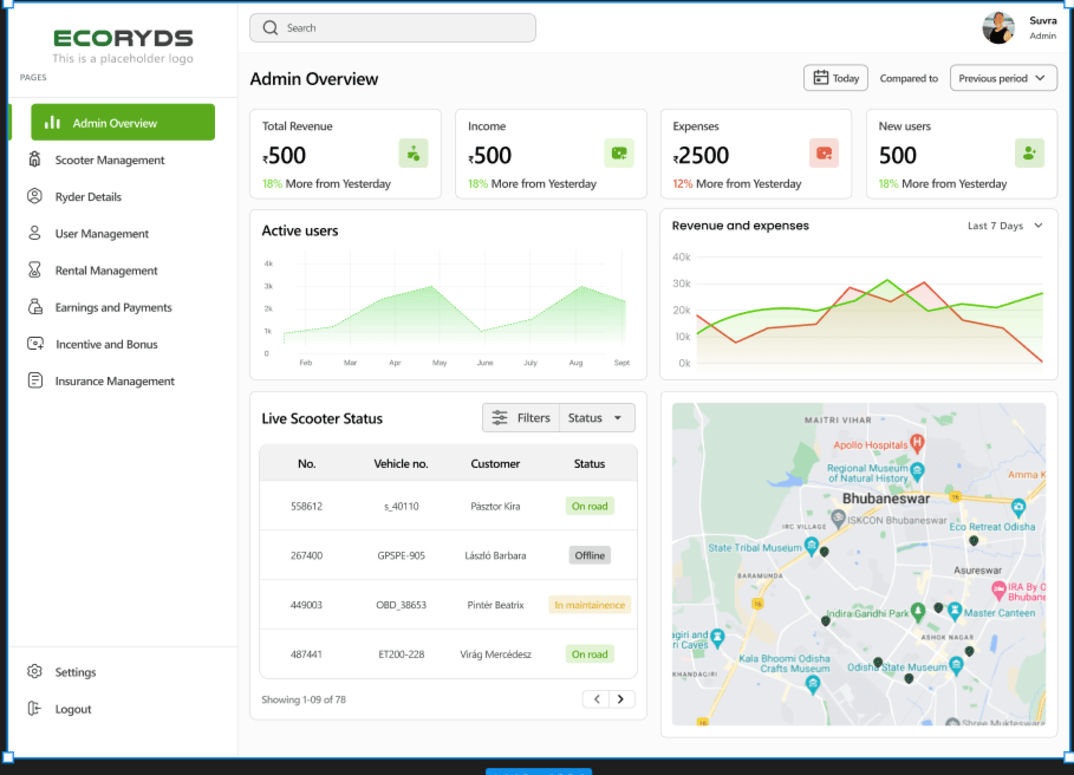Click the Scooter Management sidebar icon
Image resolution: width=1074 pixels, height=775 pixels.
click(x=35, y=160)
